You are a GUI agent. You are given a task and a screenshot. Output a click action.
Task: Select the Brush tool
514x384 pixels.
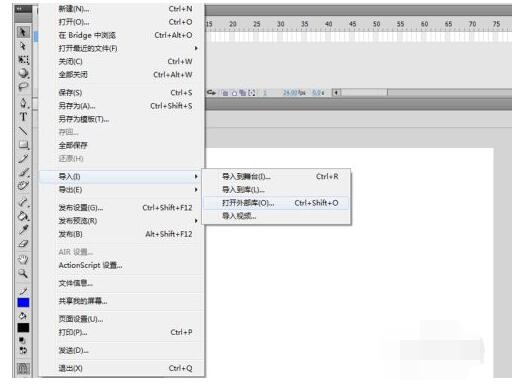click(23, 172)
